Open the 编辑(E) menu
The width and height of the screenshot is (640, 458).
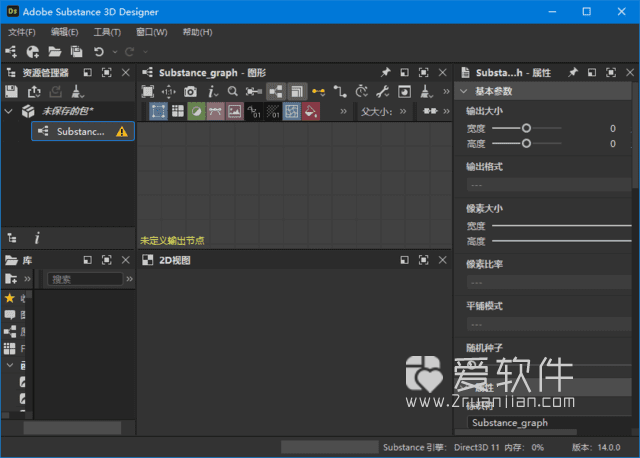coord(64,32)
